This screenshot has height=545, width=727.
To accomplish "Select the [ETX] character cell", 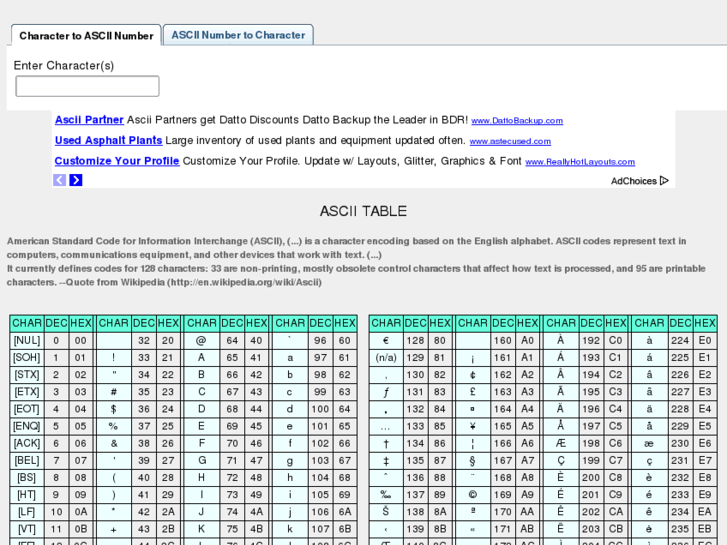I will click(x=27, y=392).
